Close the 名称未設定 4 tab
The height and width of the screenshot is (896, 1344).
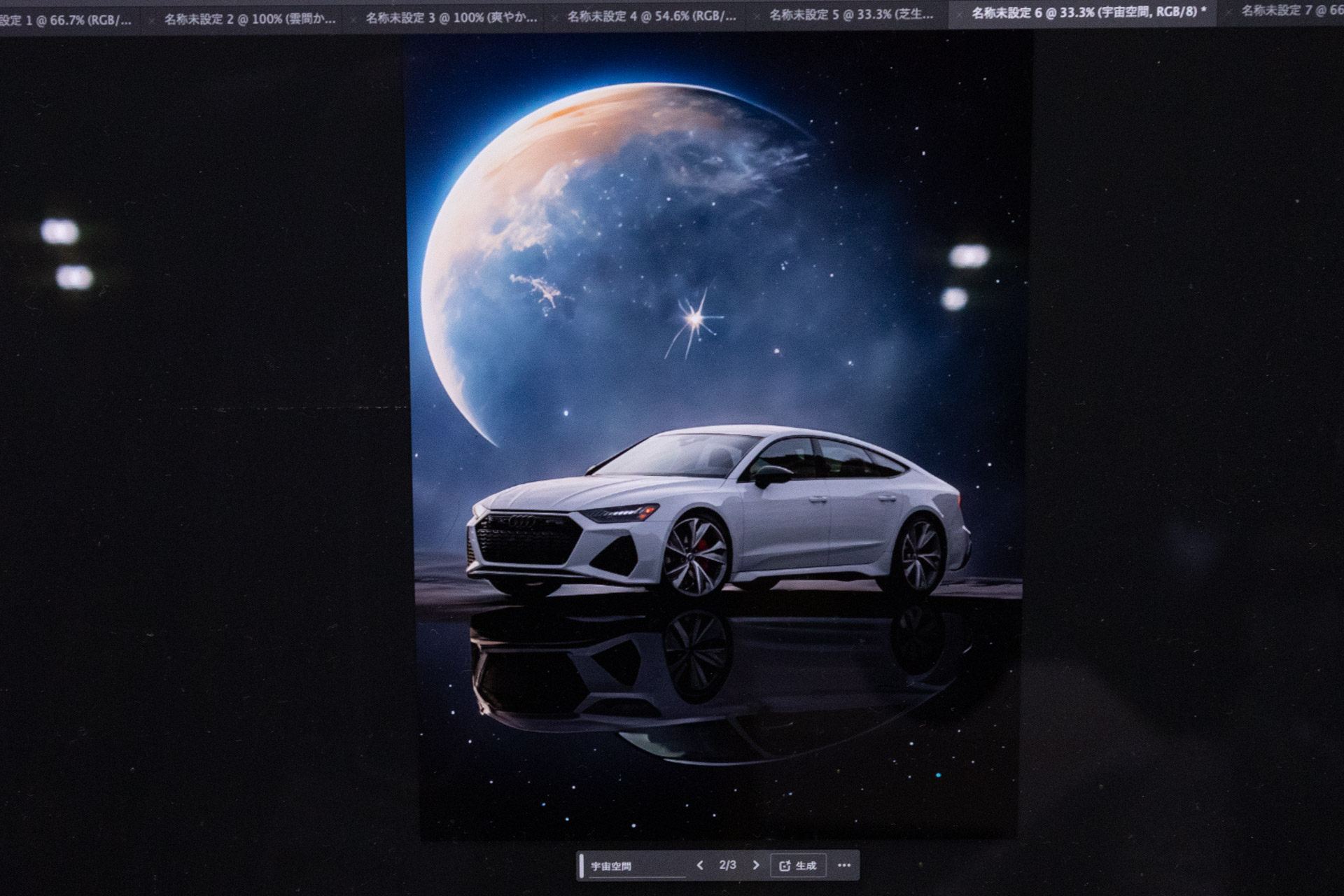(x=554, y=17)
